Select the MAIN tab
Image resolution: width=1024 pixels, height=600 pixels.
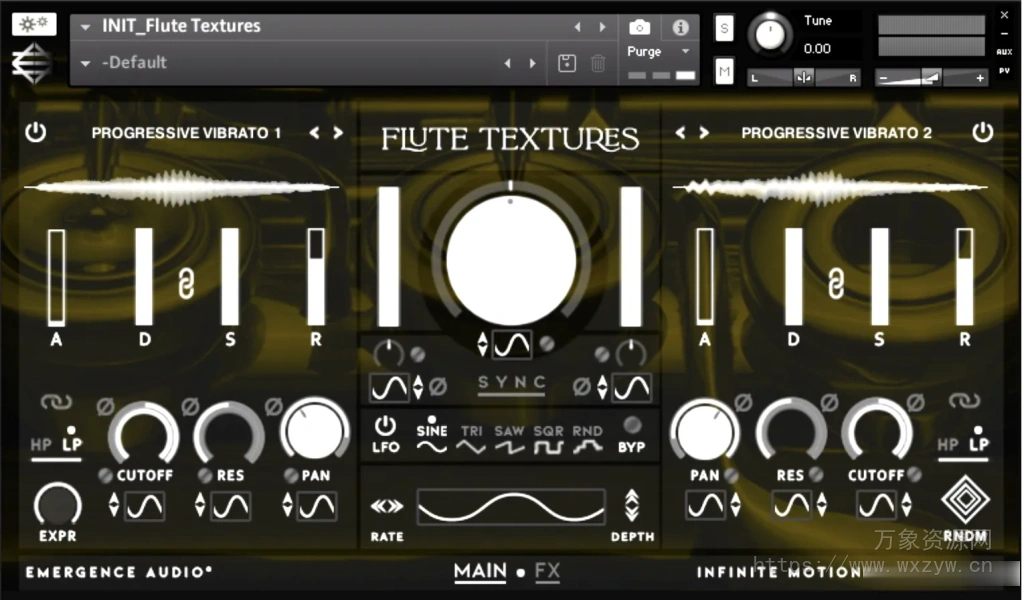(x=481, y=571)
